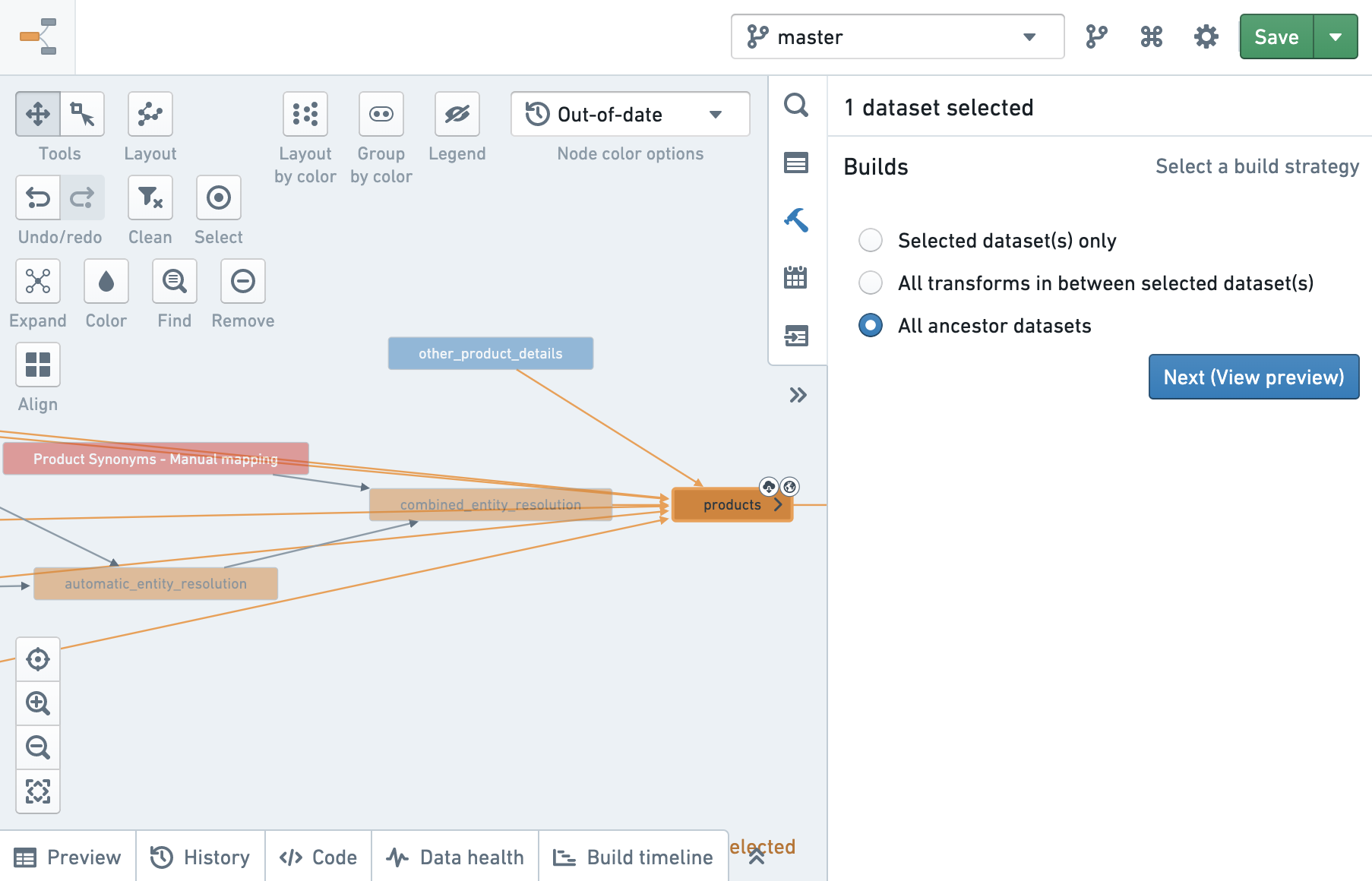
Task: Expand the Save button dropdown arrow
Action: point(1336,36)
